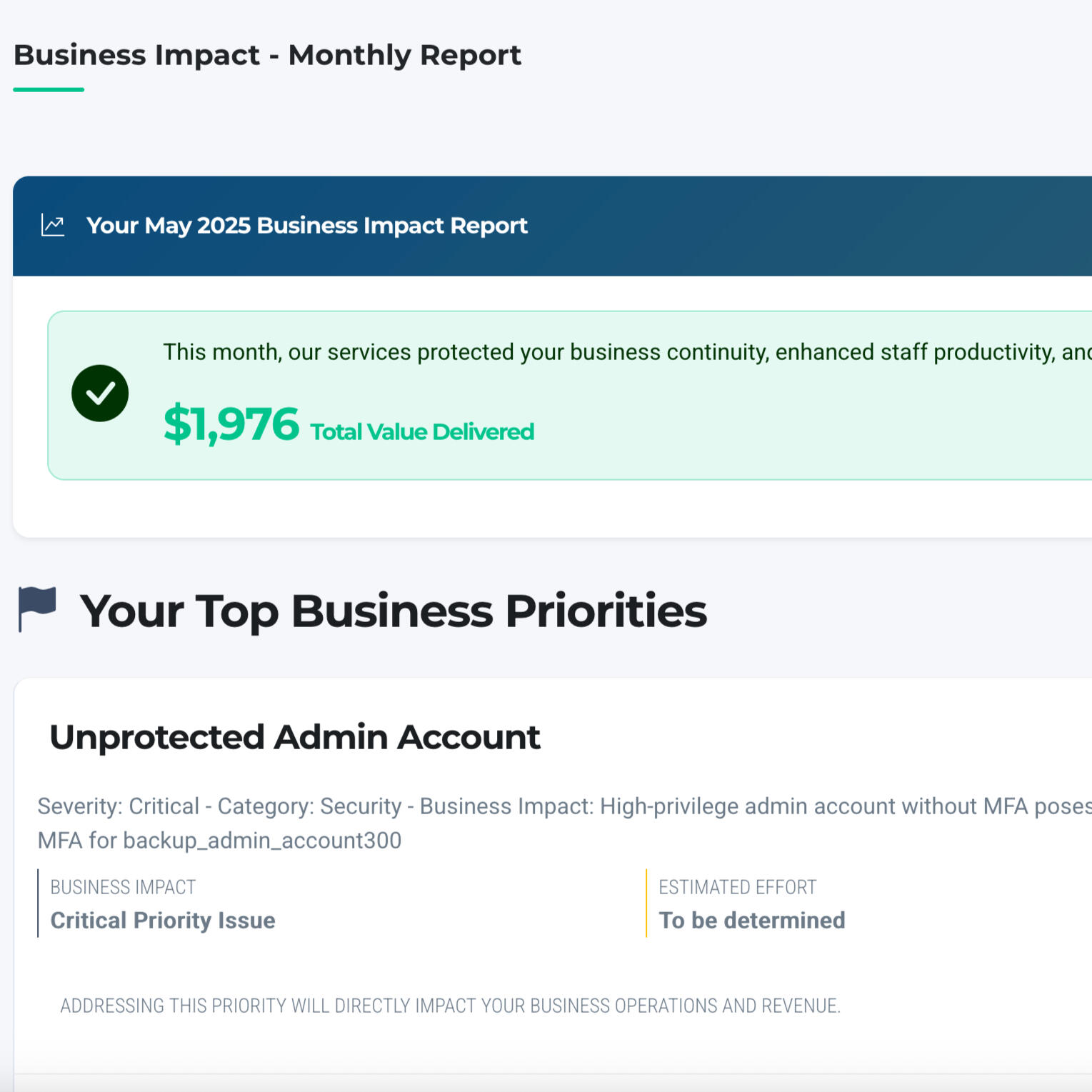Click the line chart icon in the banner
The width and height of the screenshot is (1092, 1092).
click(x=53, y=226)
